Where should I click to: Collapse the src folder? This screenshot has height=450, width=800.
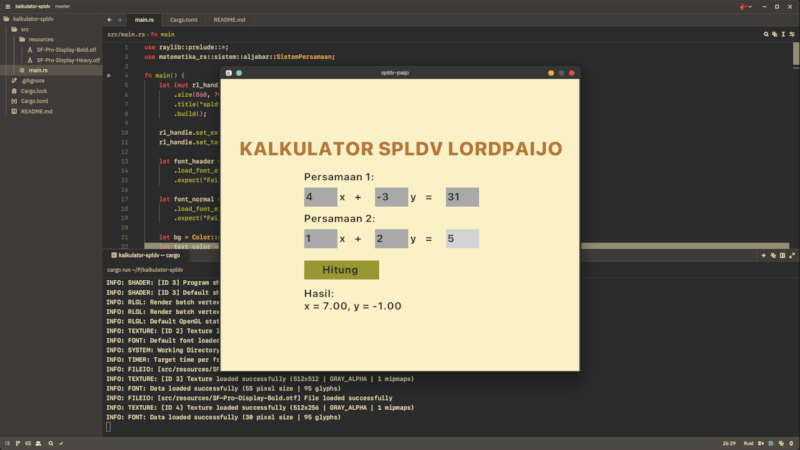tap(24, 29)
